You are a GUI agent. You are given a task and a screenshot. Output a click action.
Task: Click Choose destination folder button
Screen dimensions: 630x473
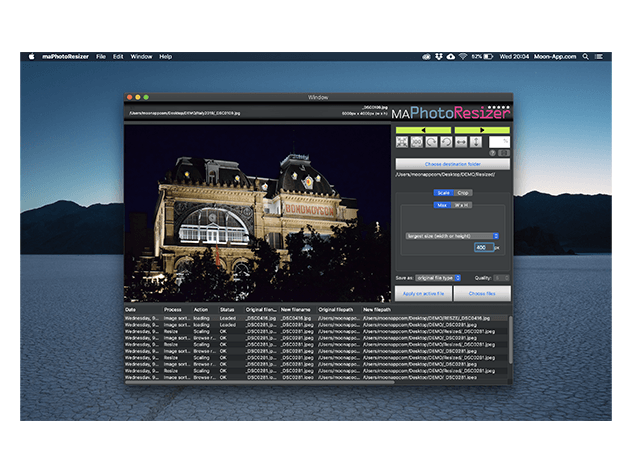pyautogui.click(x=452, y=164)
